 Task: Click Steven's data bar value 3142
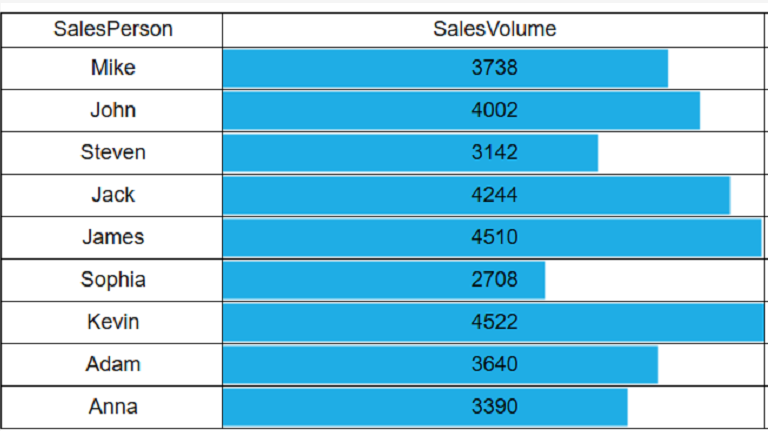pos(494,152)
